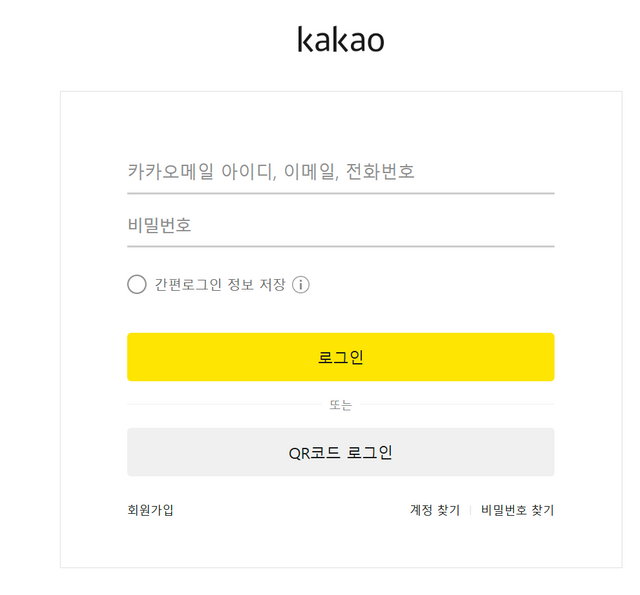Click the yellow 로그인 button
Image resolution: width=640 pixels, height=595 pixels.
coord(341,357)
